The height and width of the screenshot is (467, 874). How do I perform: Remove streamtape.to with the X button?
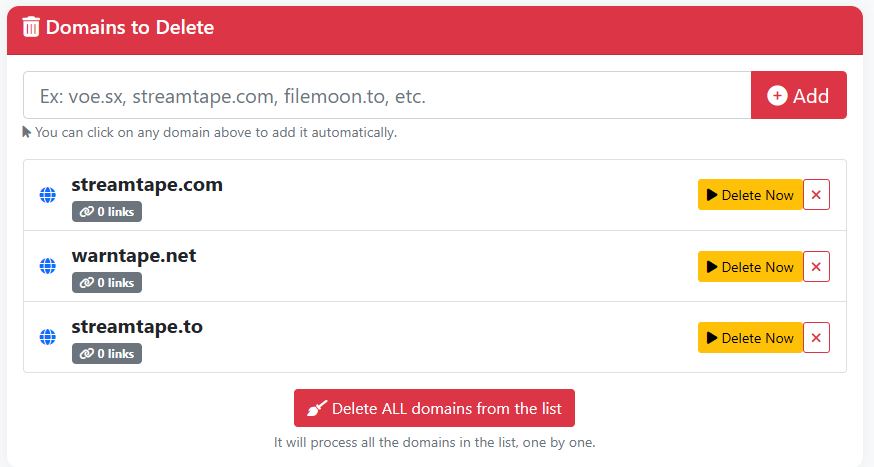click(816, 337)
